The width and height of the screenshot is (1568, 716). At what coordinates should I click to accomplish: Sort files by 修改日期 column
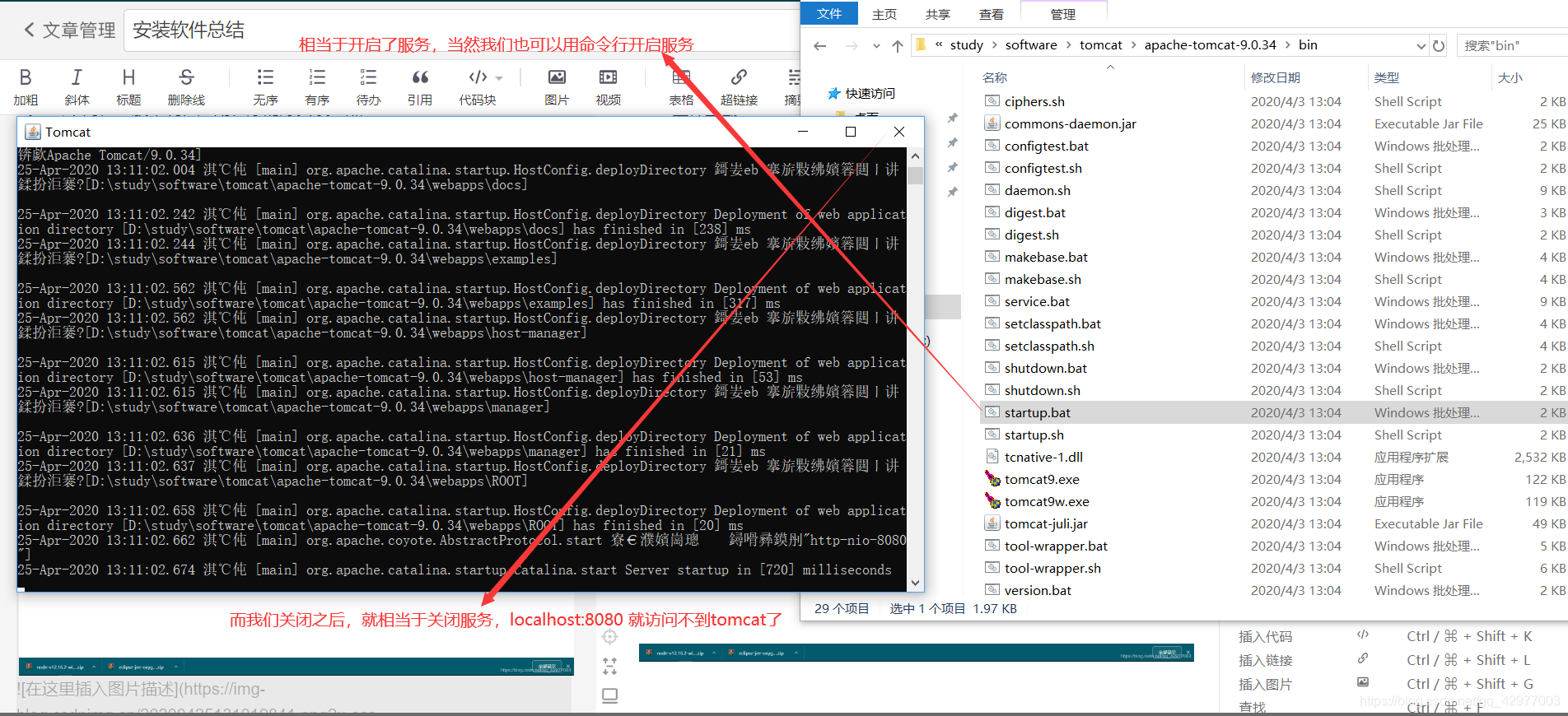[1275, 77]
